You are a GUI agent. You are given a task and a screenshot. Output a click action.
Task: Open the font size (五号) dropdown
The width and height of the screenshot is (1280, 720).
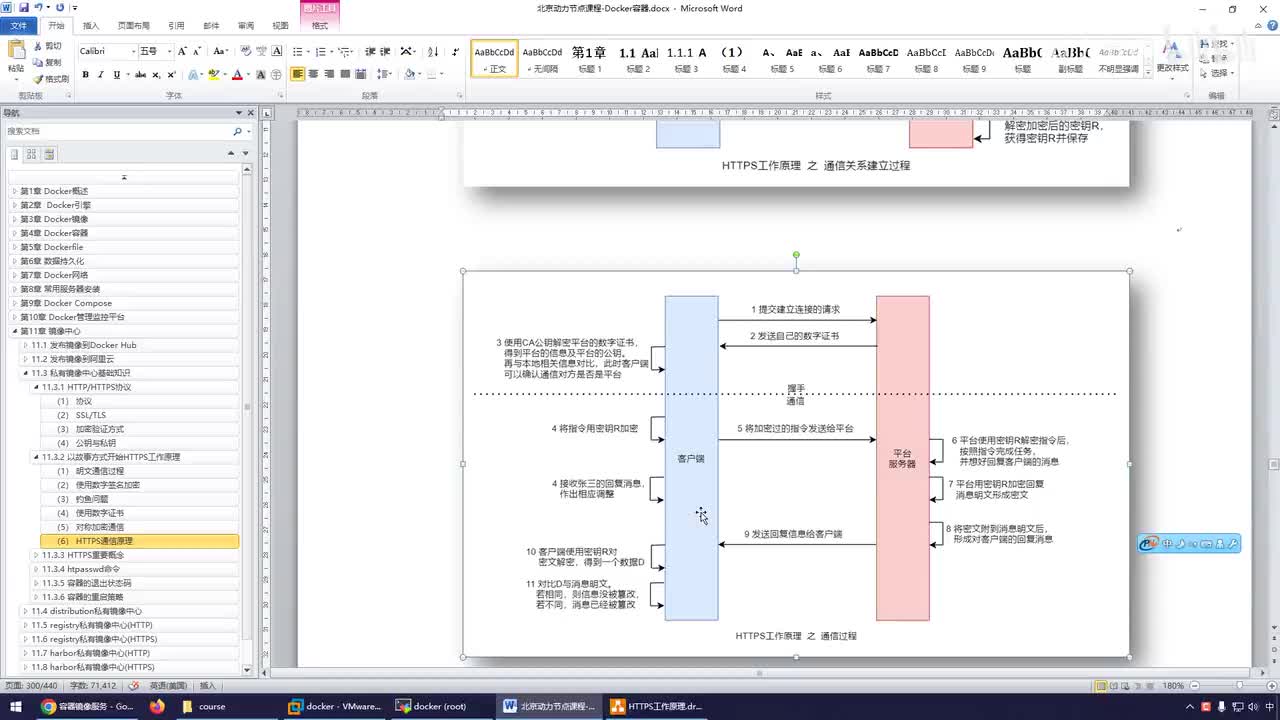169,51
